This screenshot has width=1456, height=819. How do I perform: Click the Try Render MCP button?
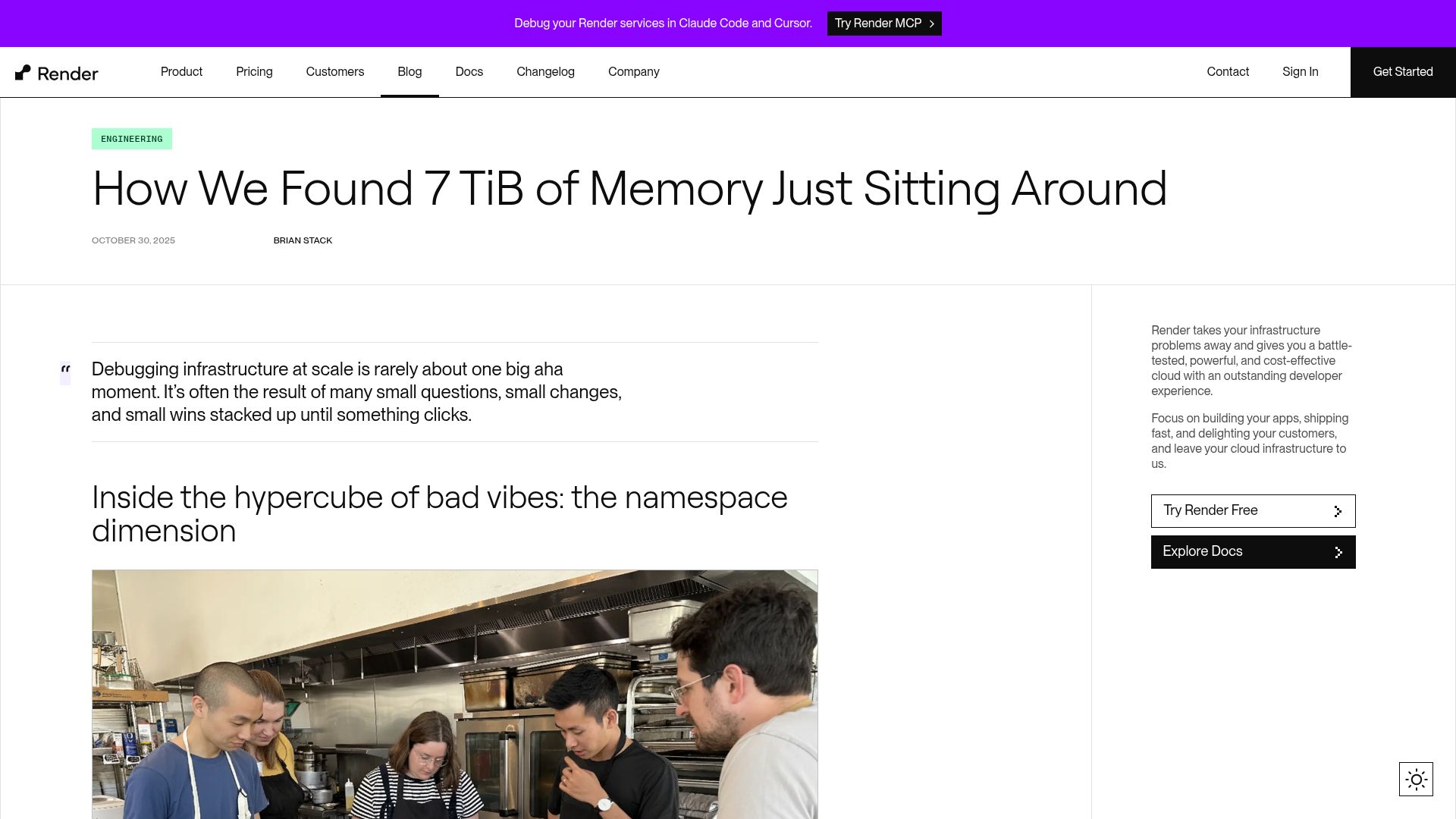(x=884, y=24)
